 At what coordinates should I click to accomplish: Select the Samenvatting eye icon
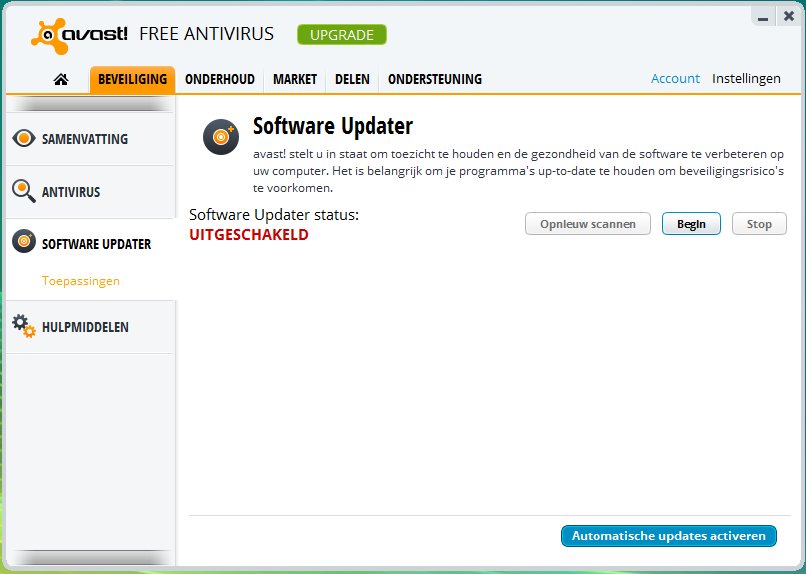point(24,139)
